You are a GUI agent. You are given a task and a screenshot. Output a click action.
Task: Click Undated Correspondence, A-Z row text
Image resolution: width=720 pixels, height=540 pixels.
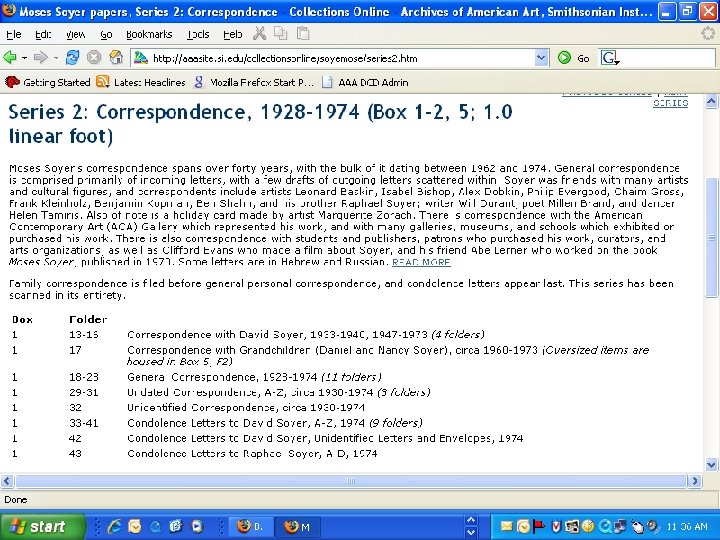point(279,392)
